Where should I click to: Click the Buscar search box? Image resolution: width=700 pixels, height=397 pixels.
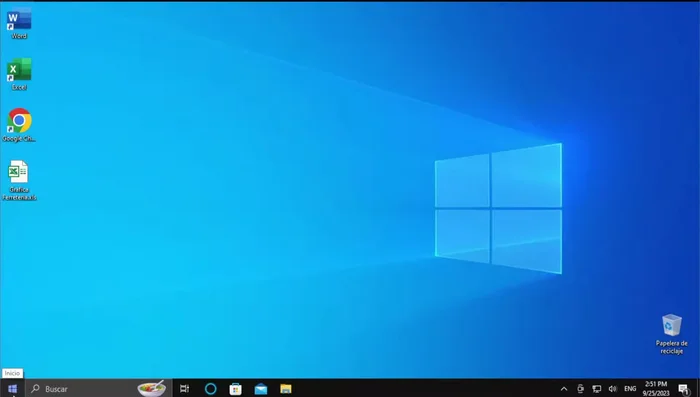tap(98, 389)
